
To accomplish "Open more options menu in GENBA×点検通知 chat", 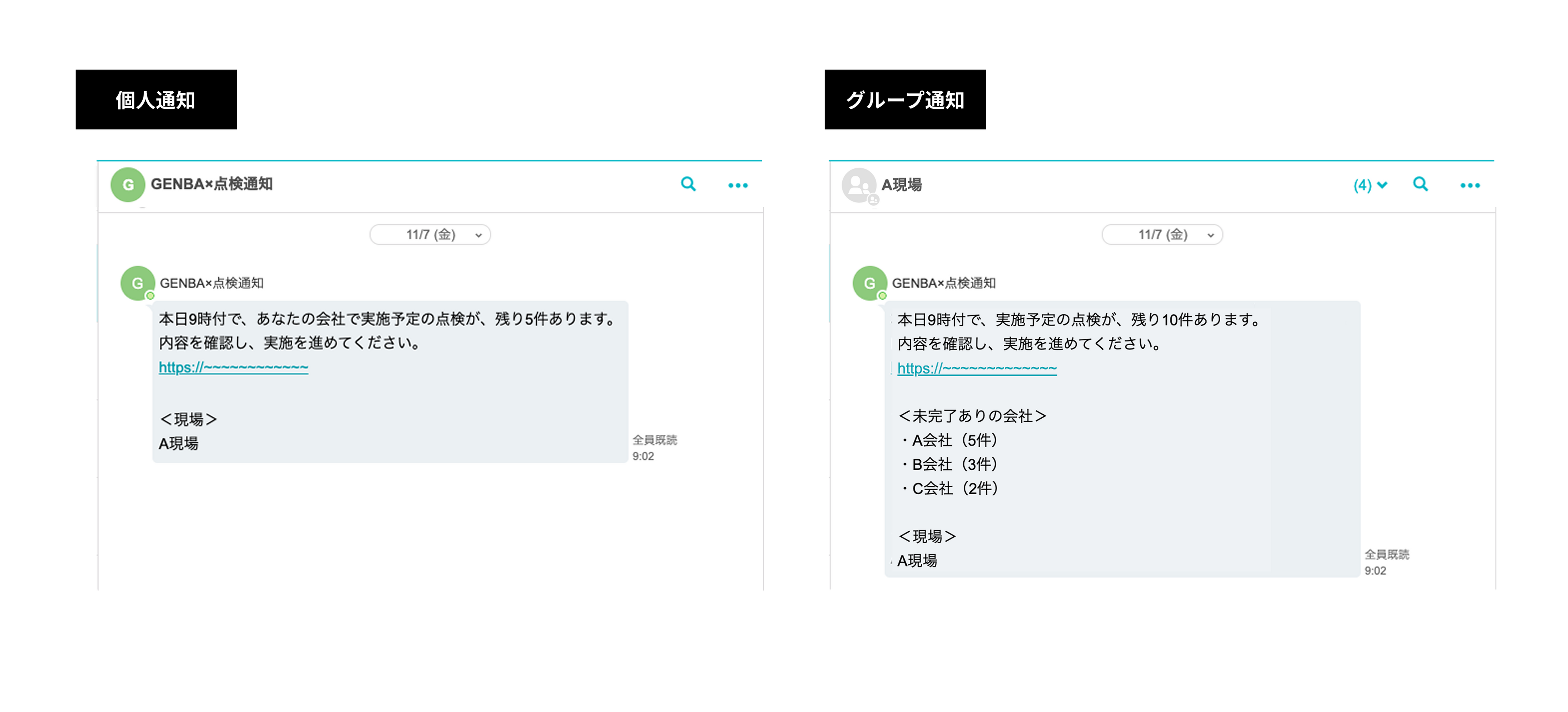I will tap(738, 185).
